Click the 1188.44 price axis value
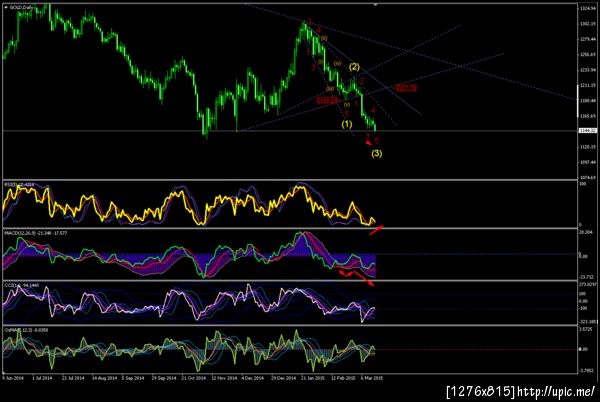Image resolution: width=600 pixels, height=402 pixels. coord(588,101)
